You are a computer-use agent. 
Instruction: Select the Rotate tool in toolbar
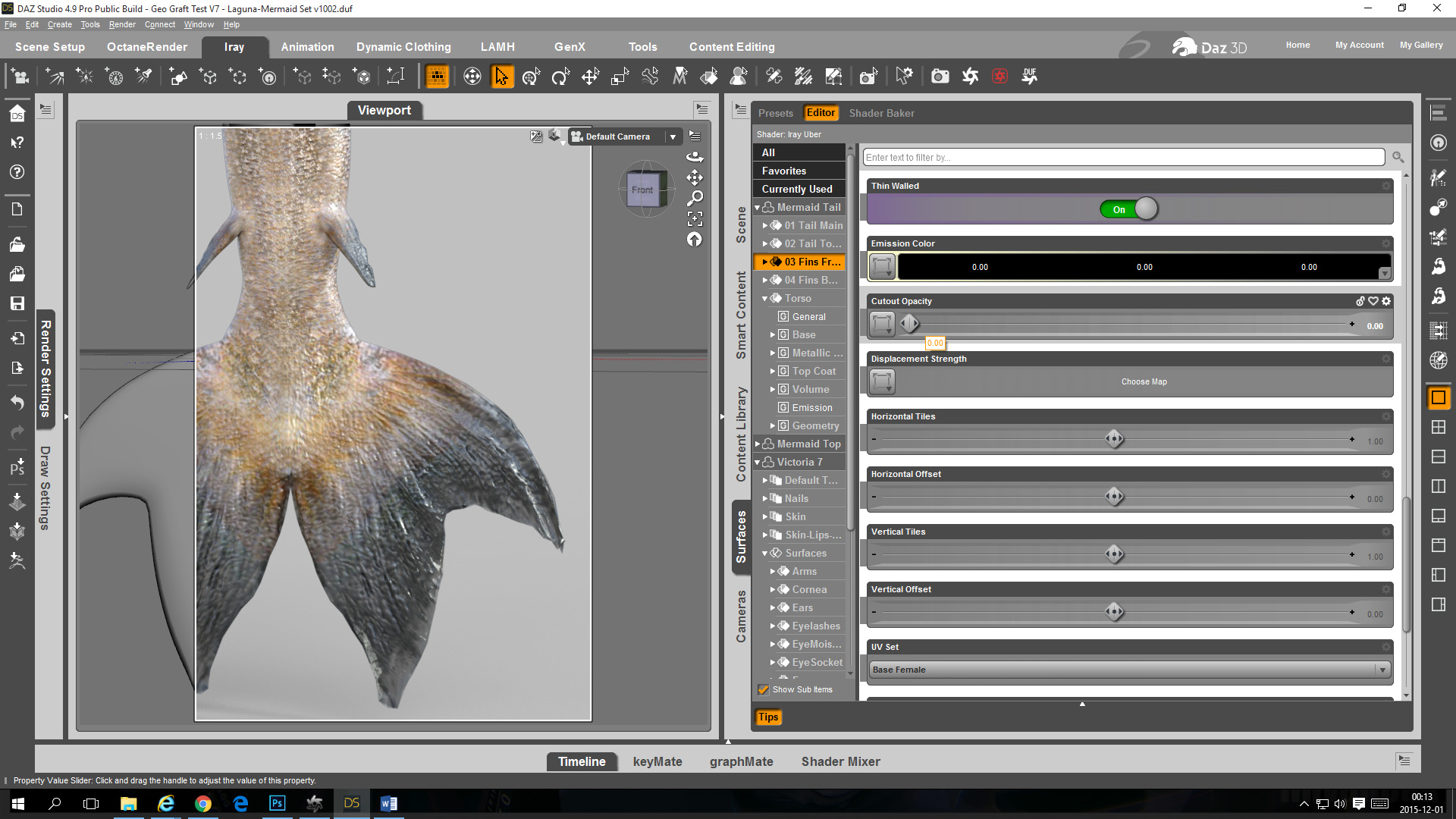pos(560,77)
